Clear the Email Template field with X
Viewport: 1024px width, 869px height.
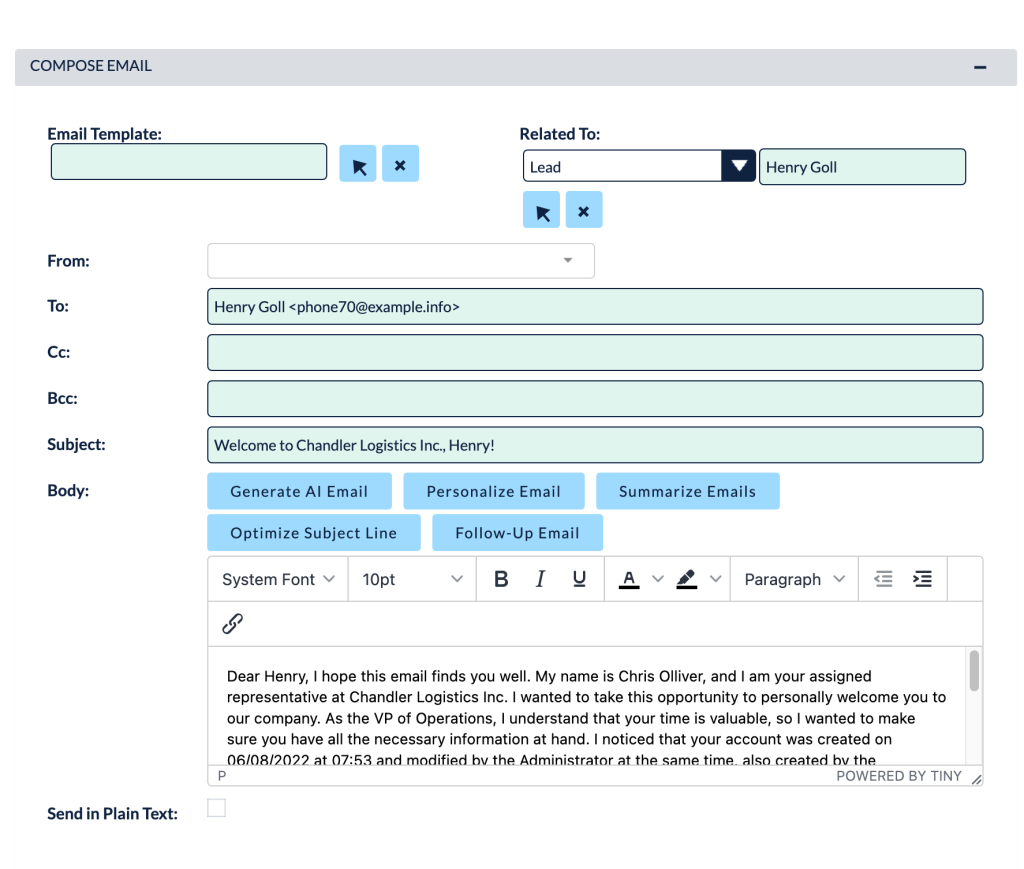[x=400, y=164]
